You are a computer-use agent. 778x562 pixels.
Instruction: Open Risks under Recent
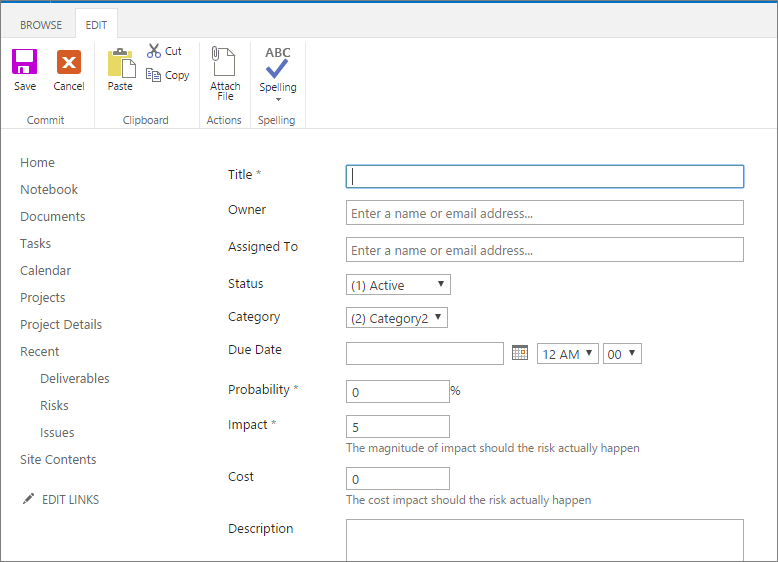pyautogui.click(x=55, y=406)
